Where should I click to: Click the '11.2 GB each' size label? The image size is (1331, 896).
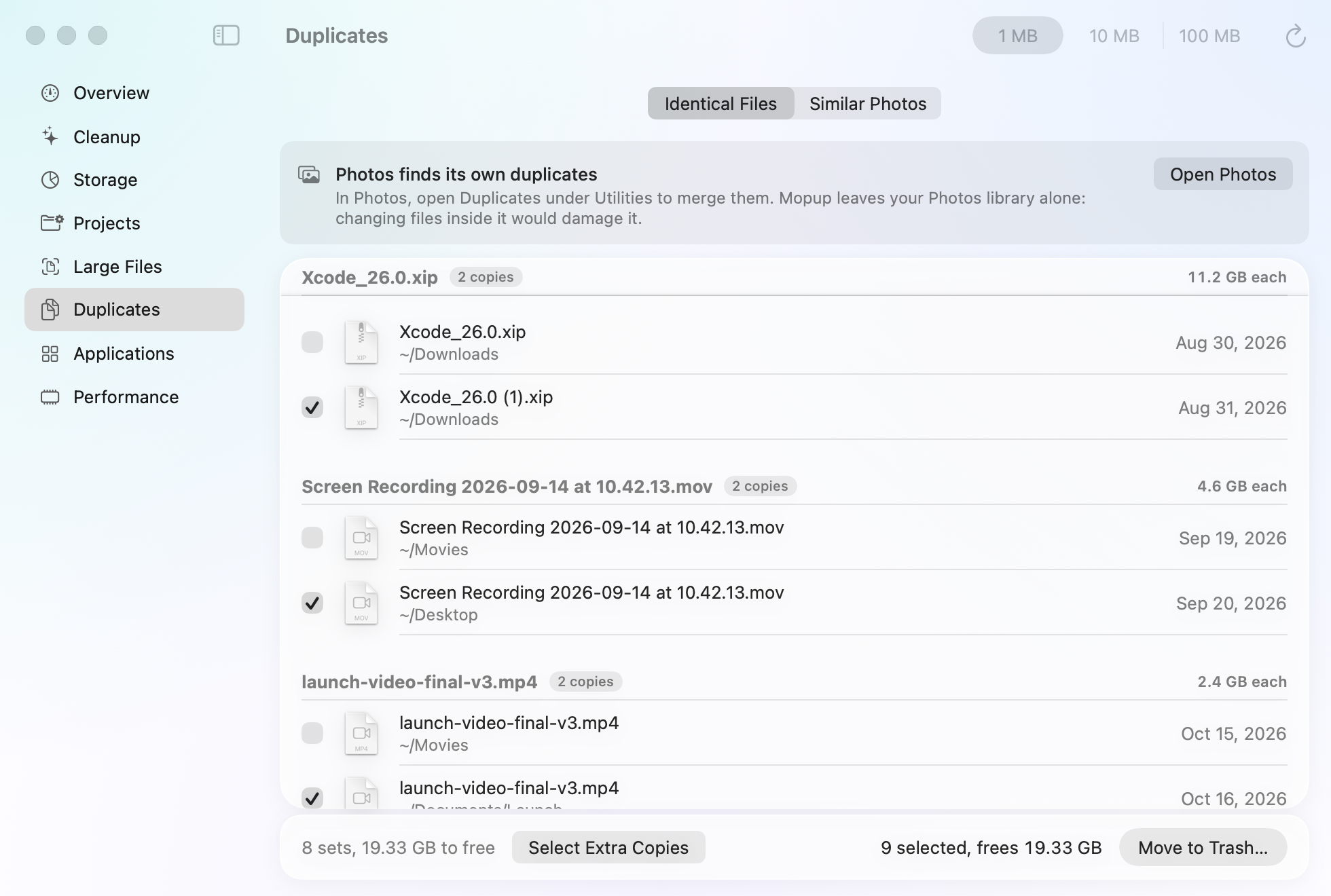(1237, 277)
